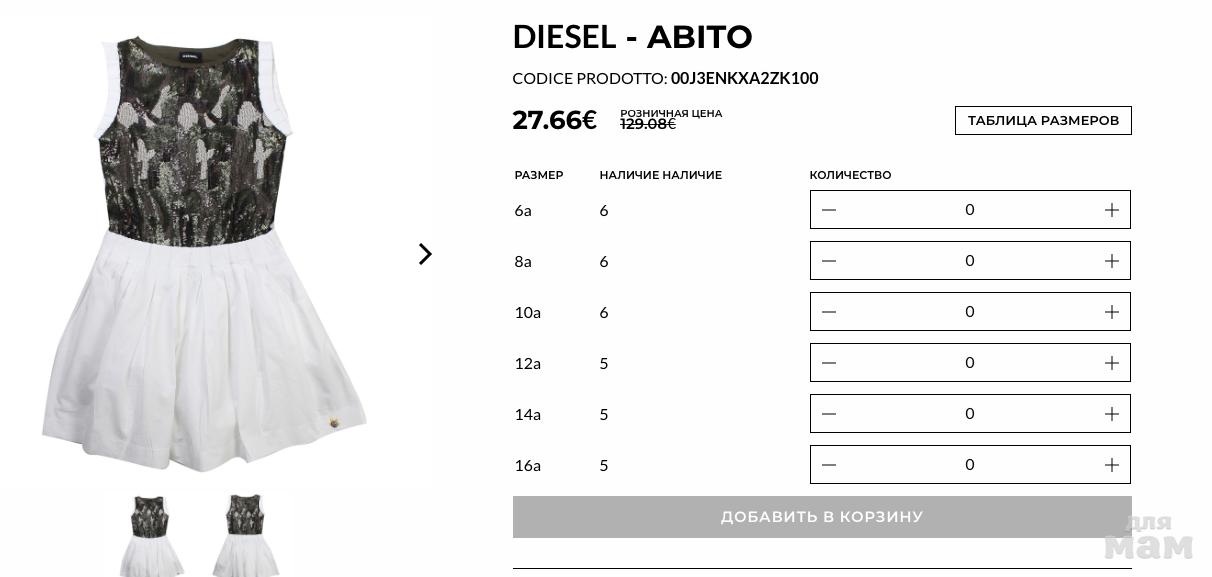This screenshot has height=577, width=1212.
Task: Show next product image with arrow
Action: pos(425,254)
